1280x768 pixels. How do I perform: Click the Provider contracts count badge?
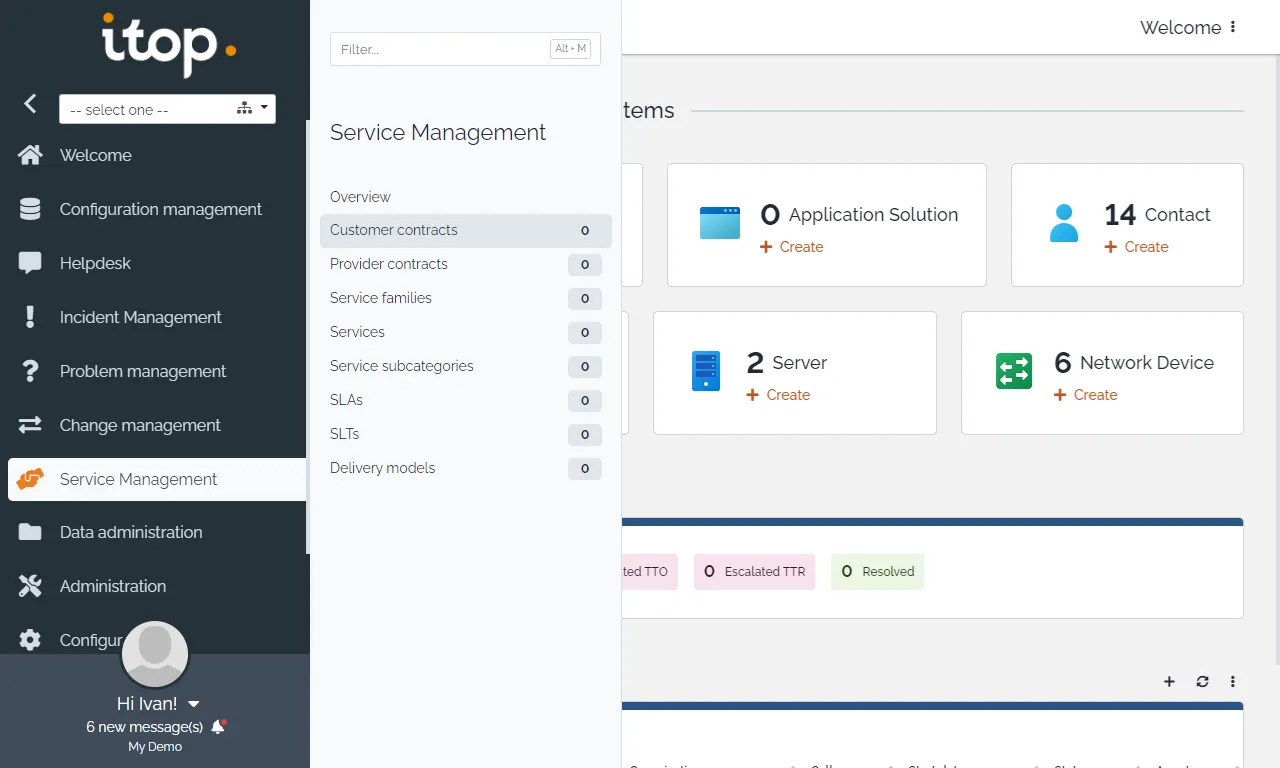pyautogui.click(x=585, y=264)
